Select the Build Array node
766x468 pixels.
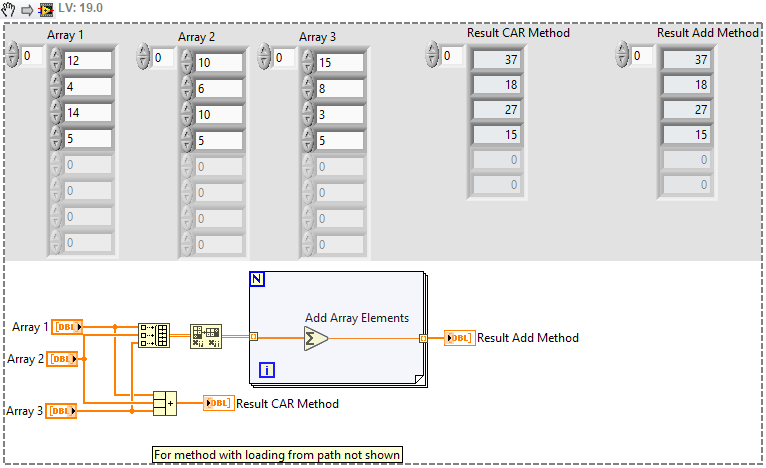(154, 335)
